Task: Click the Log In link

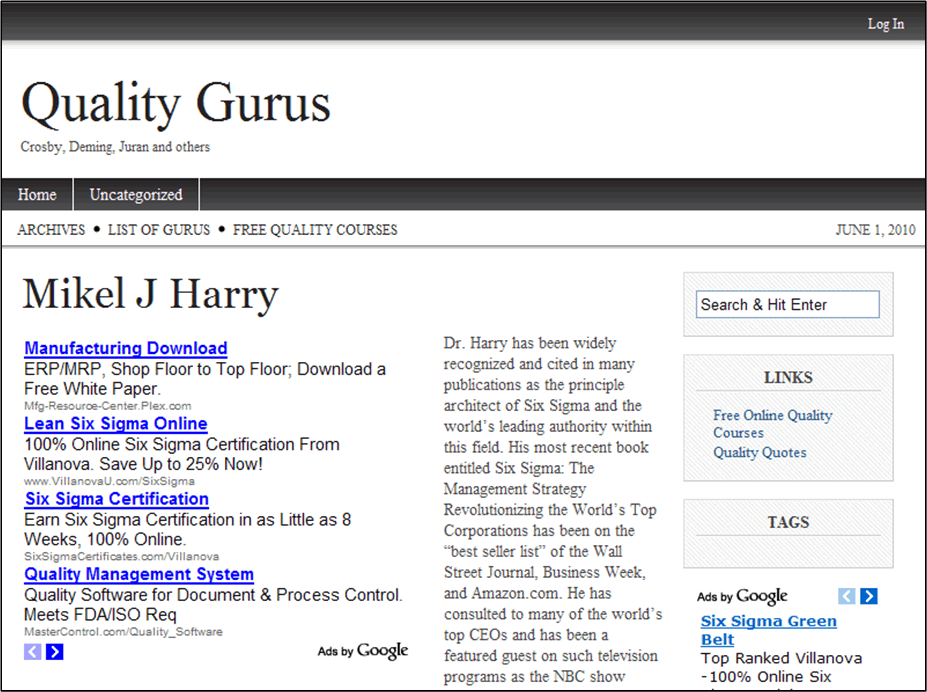Action: click(x=885, y=24)
